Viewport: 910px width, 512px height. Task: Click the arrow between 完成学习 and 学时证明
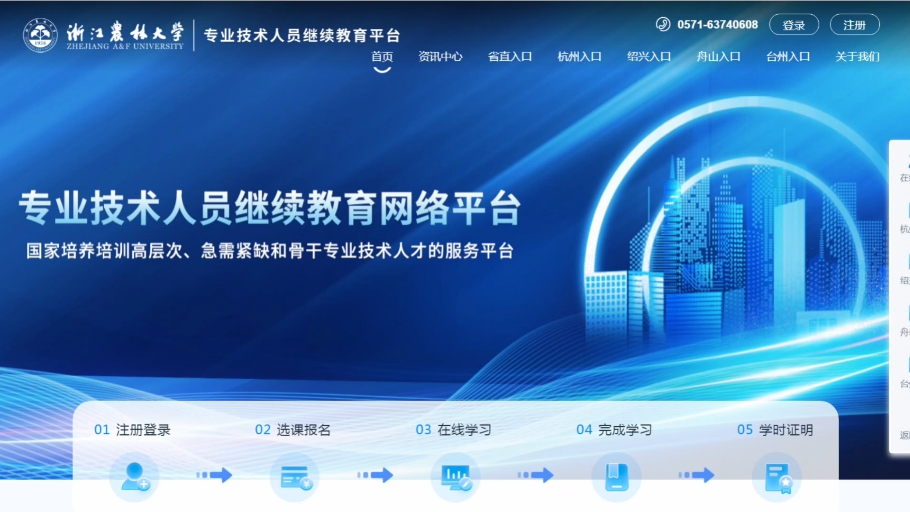(696, 476)
